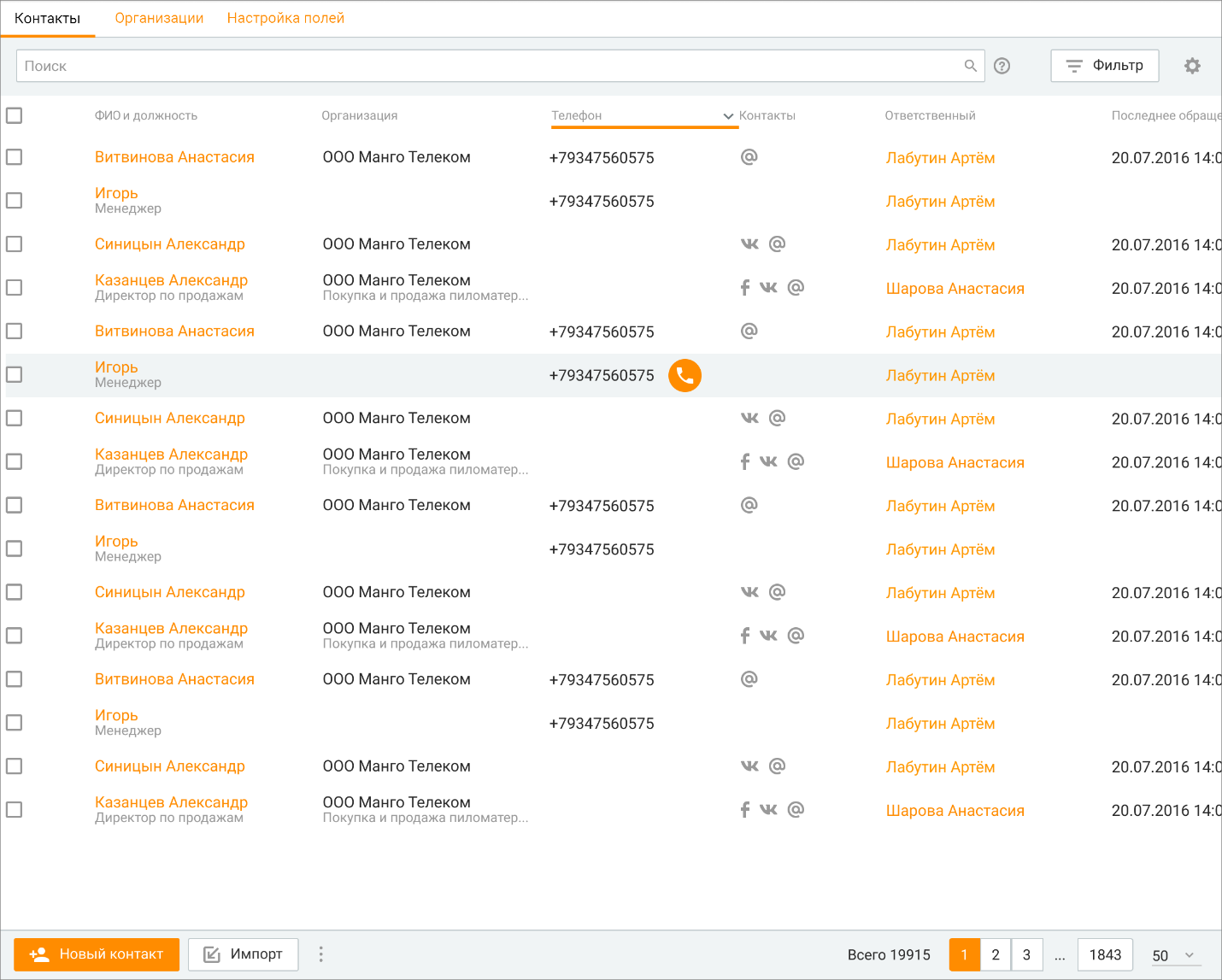Switch to the Организации tab
Viewport: 1222px width, 980px height.
coord(159,18)
